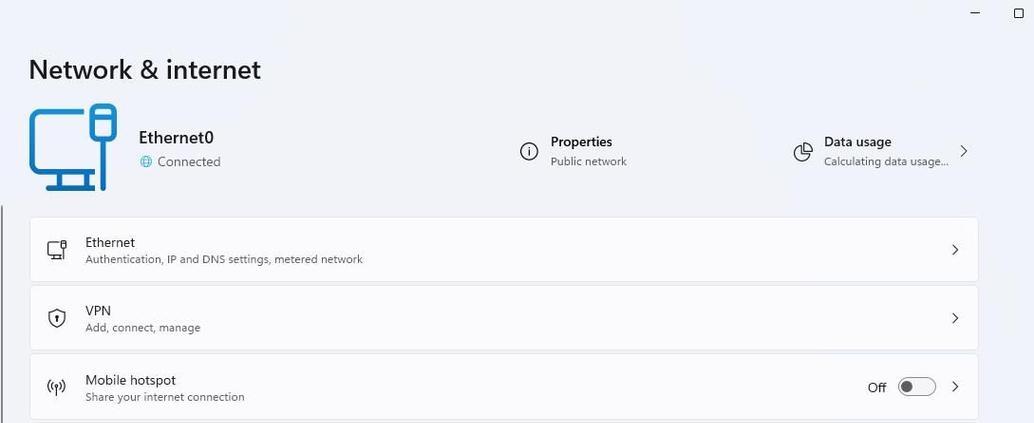The image size is (1034, 423).
Task: Open the Ethernet settings item
Action: tap(504, 250)
